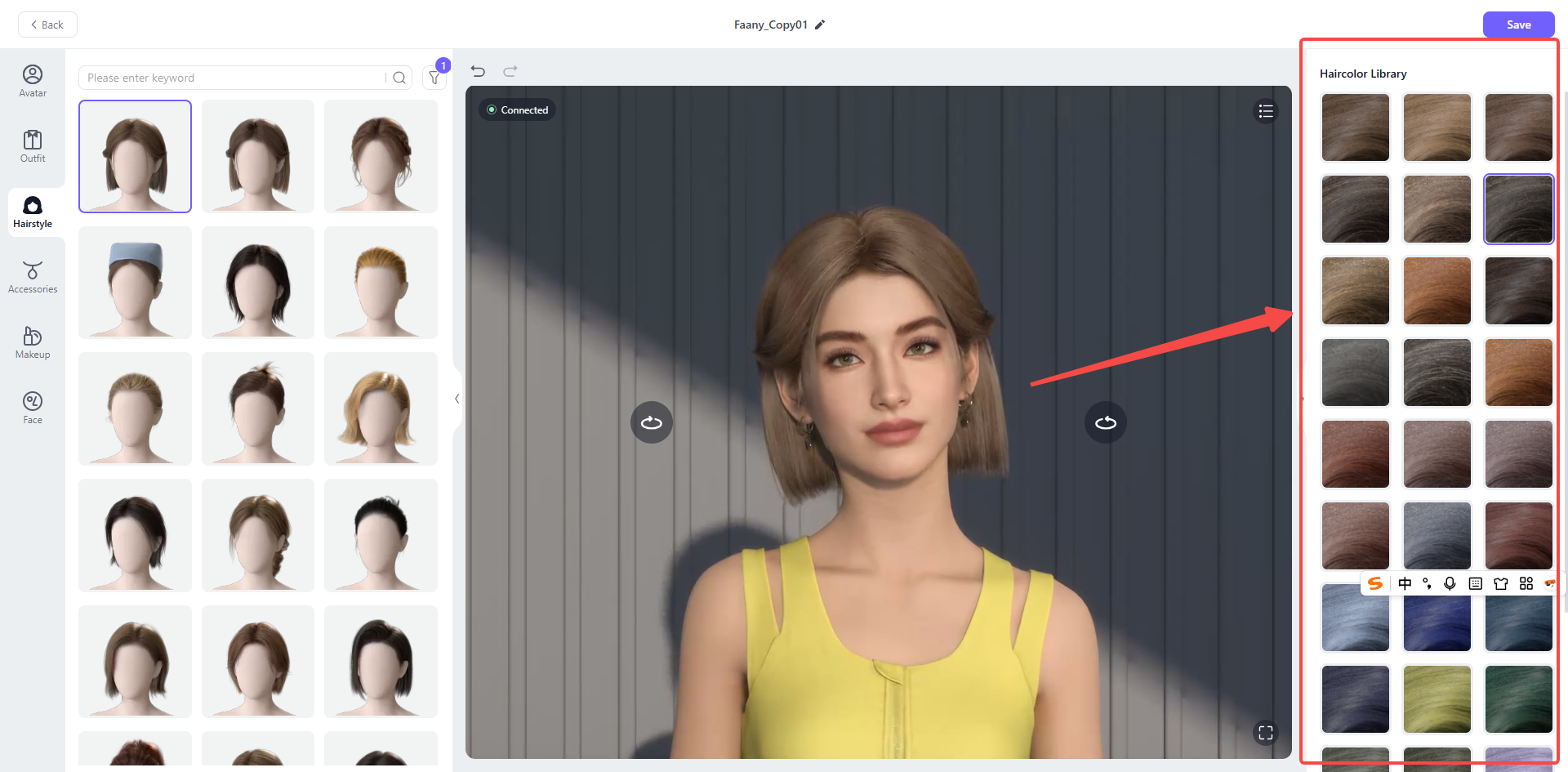The height and width of the screenshot is (772, 1568).
Task: Toggle the IME punctuation mode icon
Action: (1427, 583)
